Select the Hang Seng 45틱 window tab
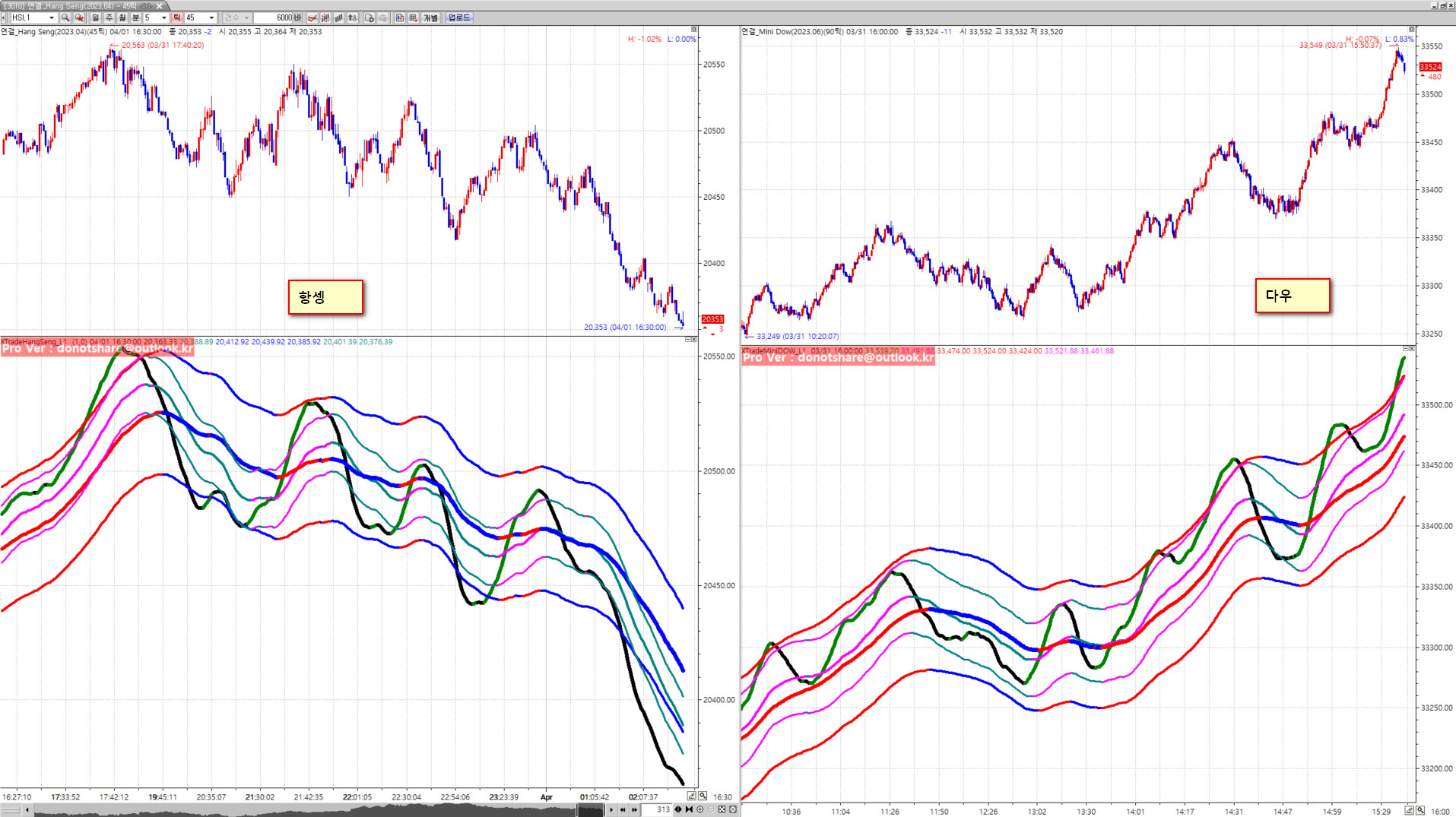Screen dimensions: 1456x817 (x=84, y=6)
